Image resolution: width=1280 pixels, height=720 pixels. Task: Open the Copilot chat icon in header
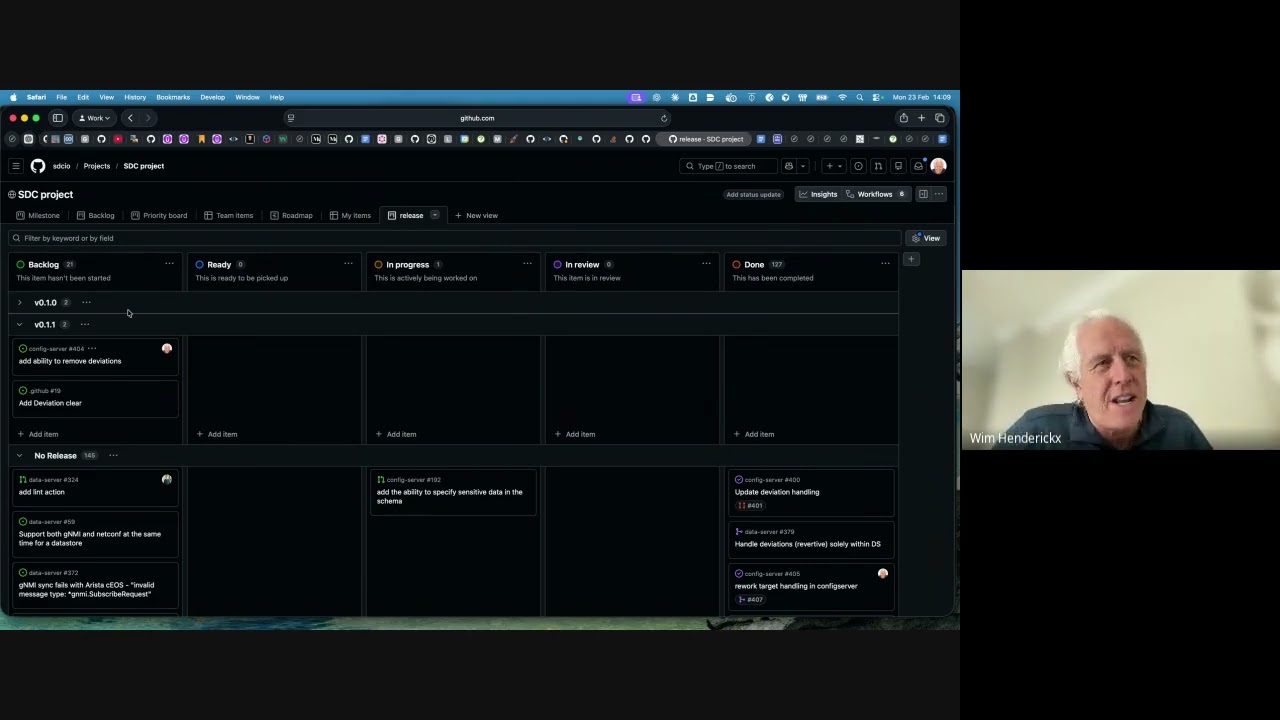789,166
